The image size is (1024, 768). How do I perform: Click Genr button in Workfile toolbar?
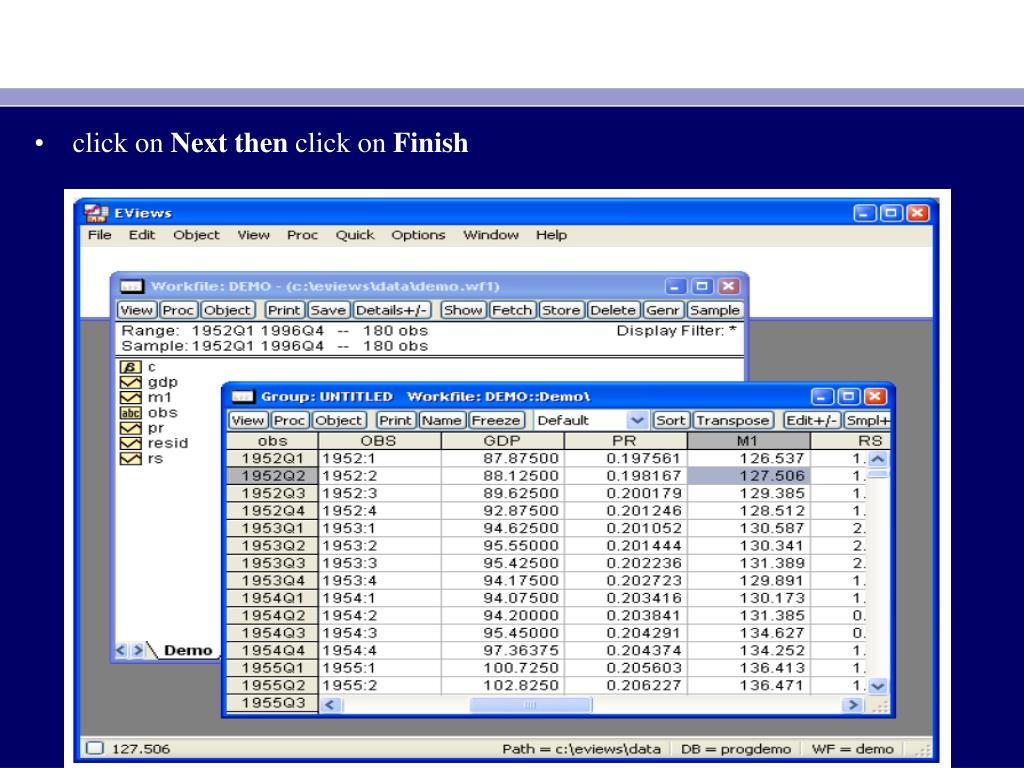pos(663,310)
